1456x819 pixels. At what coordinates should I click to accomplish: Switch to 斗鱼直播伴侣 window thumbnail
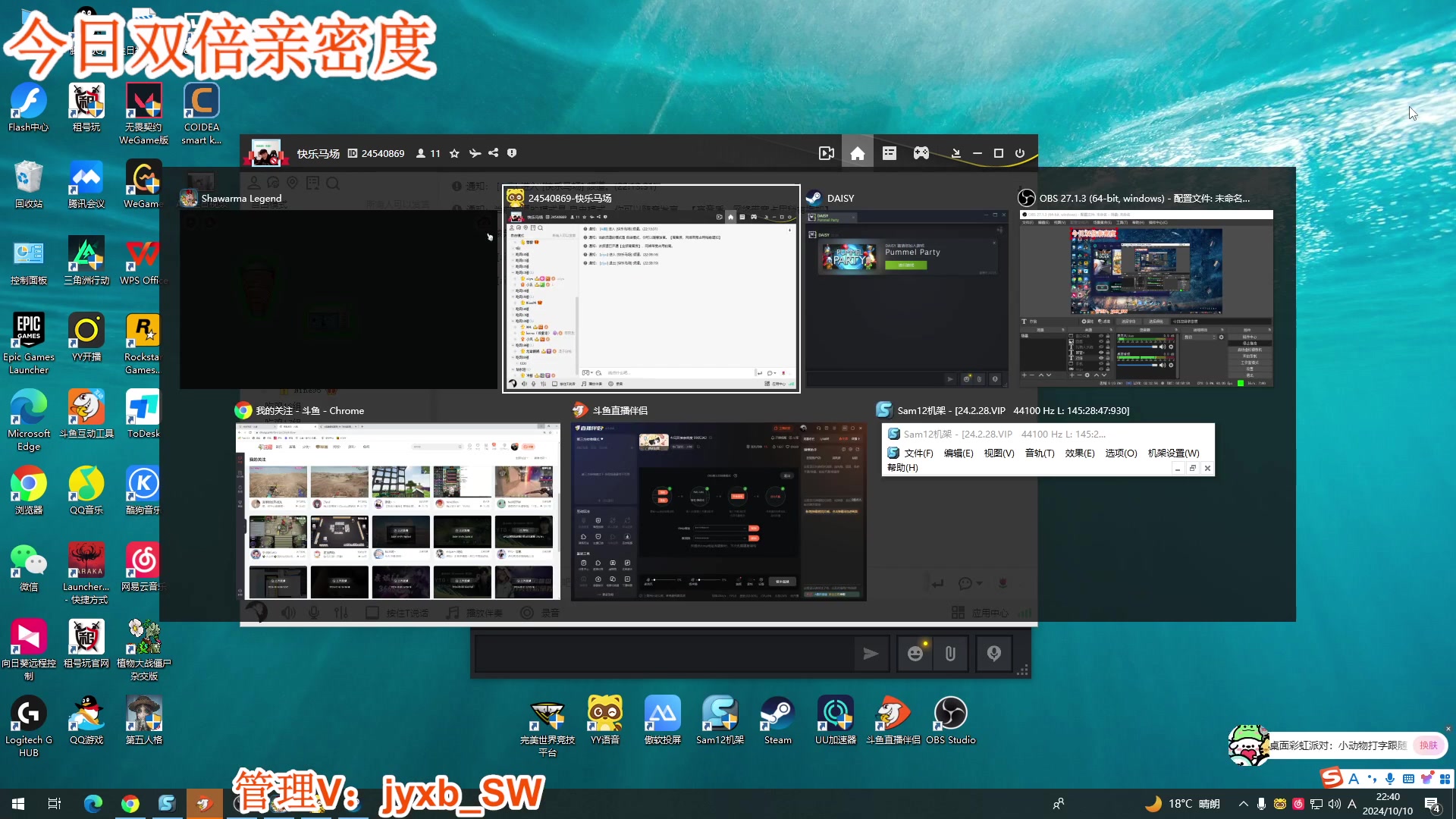point(718,512)
